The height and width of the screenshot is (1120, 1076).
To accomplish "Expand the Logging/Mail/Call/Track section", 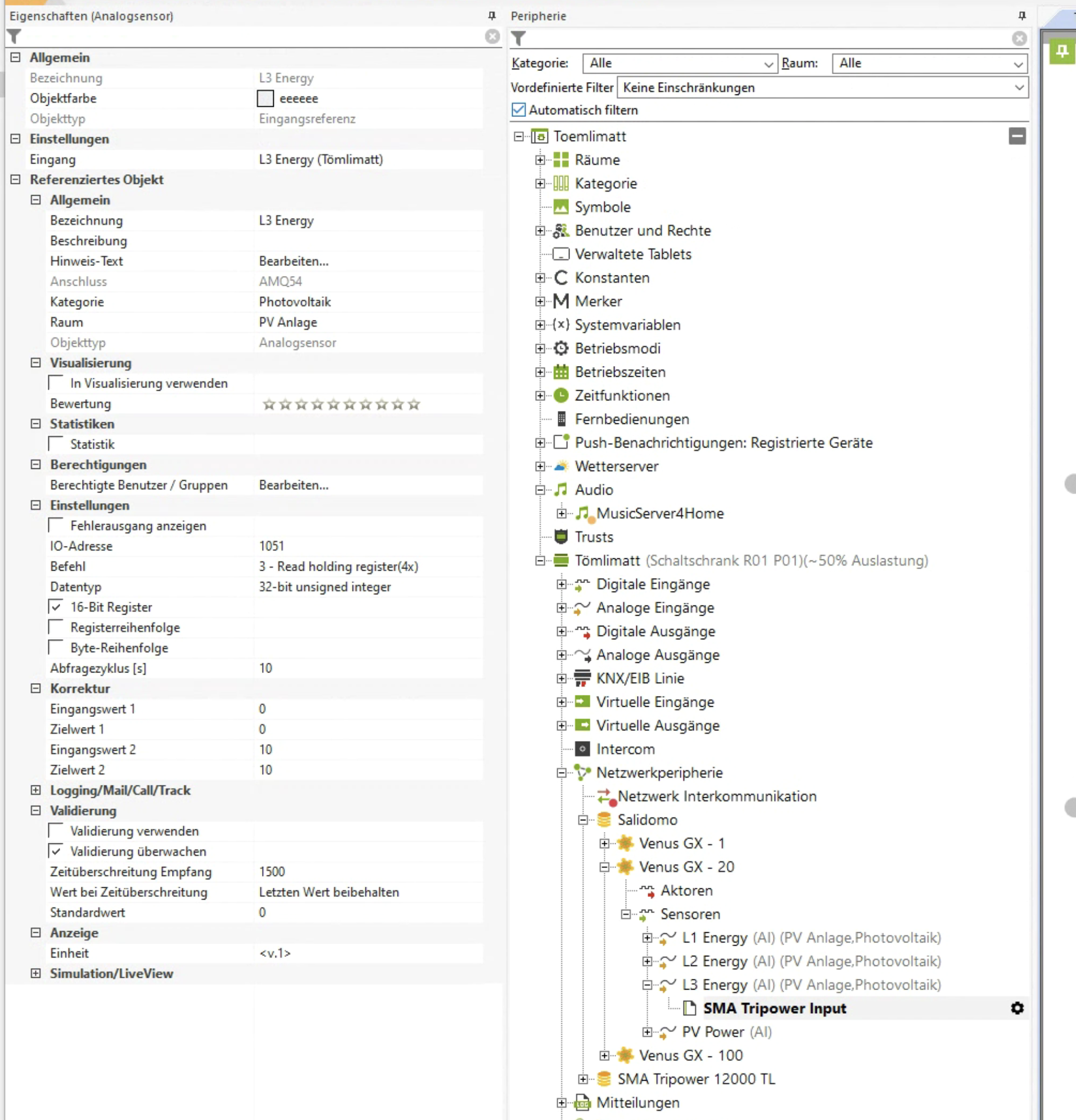I will click(x=35, y=791).
